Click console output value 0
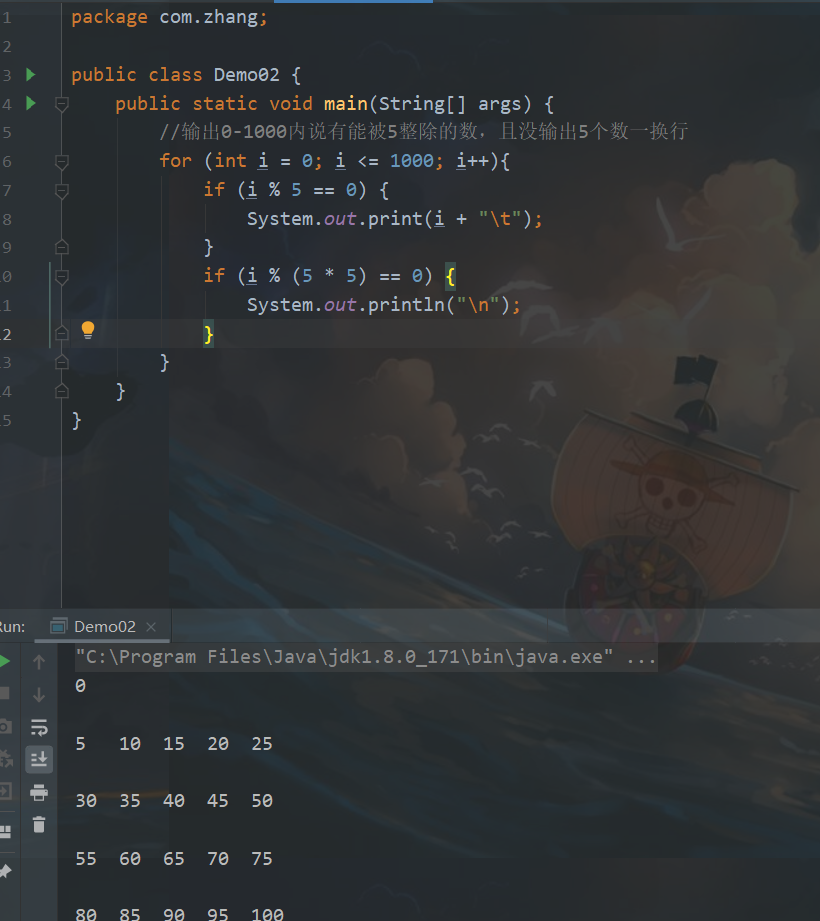 point(80,685)
